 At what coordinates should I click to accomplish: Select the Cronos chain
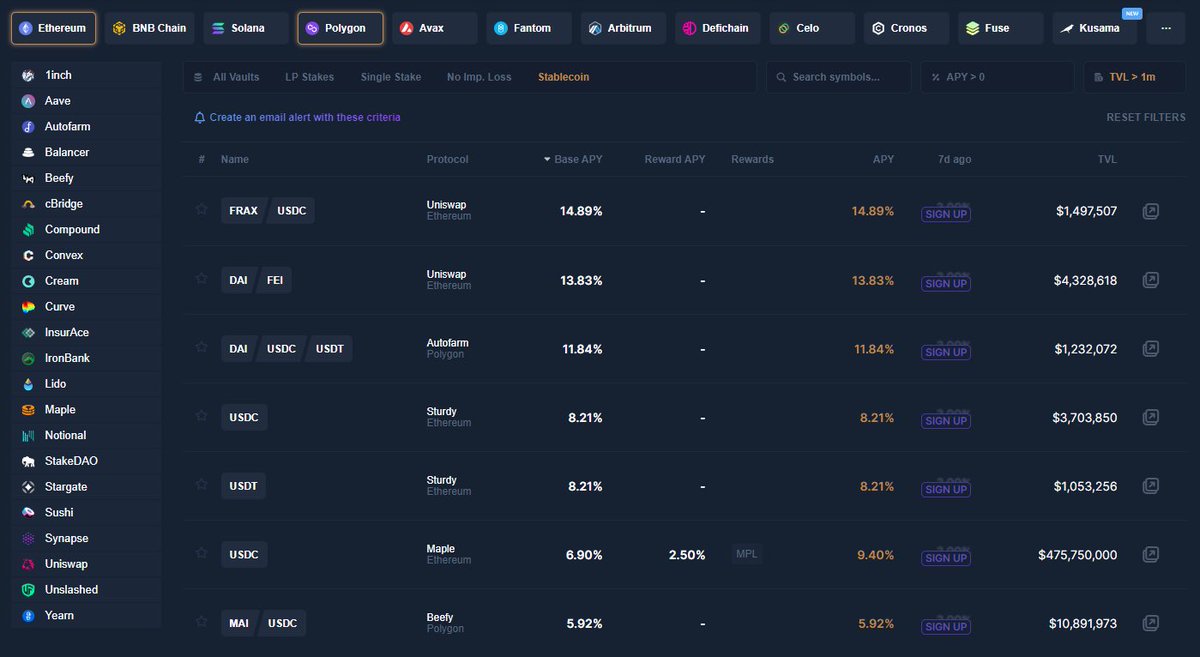907,28
